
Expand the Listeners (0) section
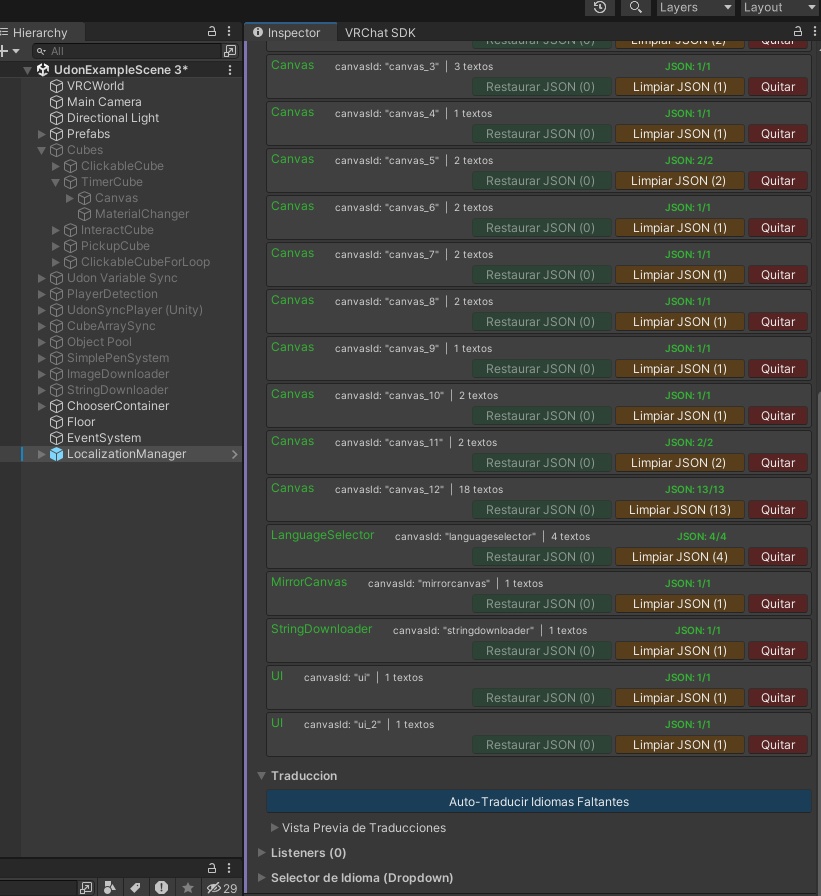pyautogui.click(x=261, y=853)
